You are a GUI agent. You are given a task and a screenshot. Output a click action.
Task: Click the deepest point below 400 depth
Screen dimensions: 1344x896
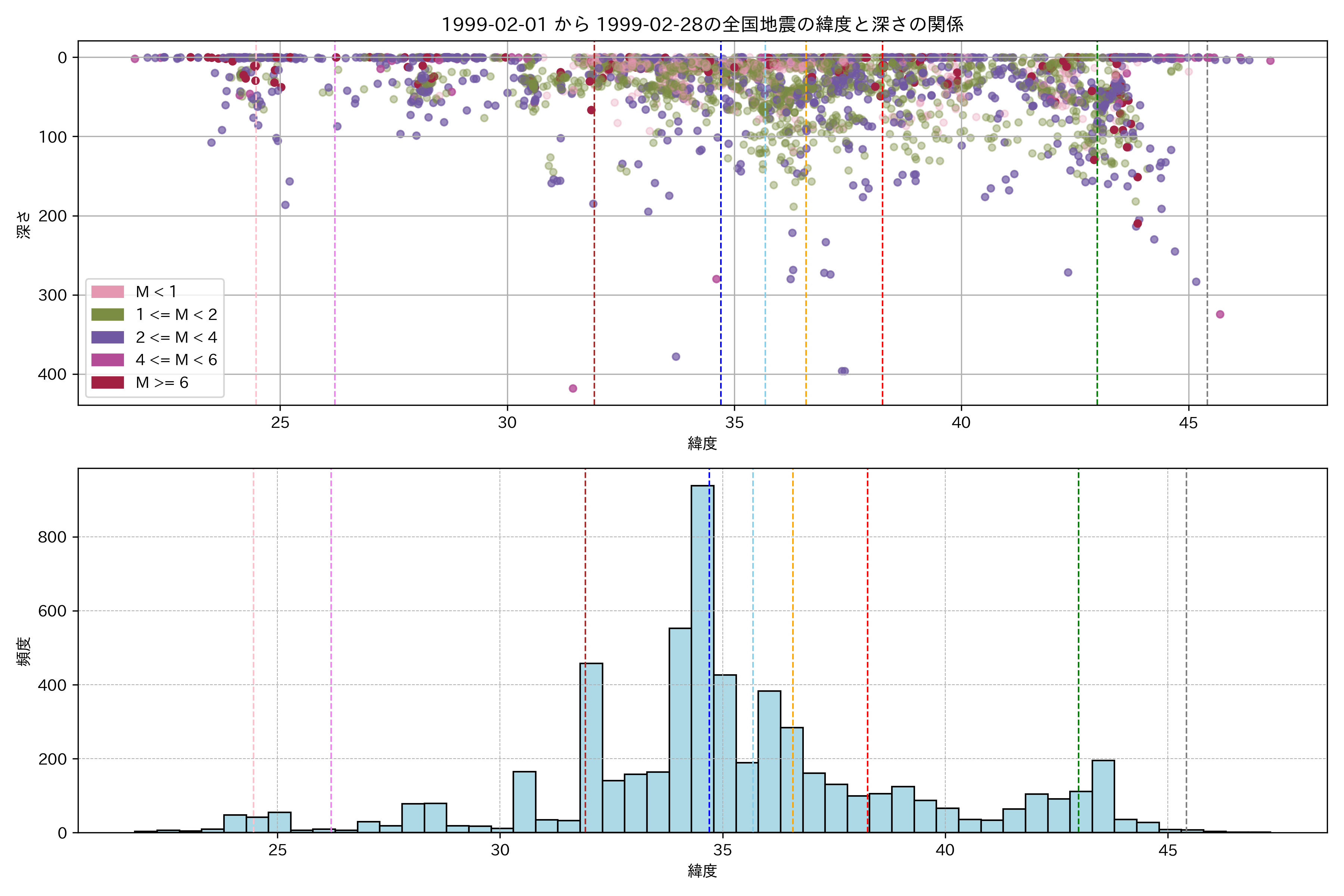573,389
